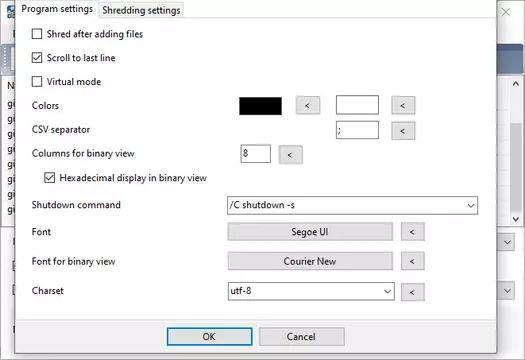The height and width of the screenshot is (360, 525).
Task: Click the CSV separator input field
Action: tap(357, 130)
